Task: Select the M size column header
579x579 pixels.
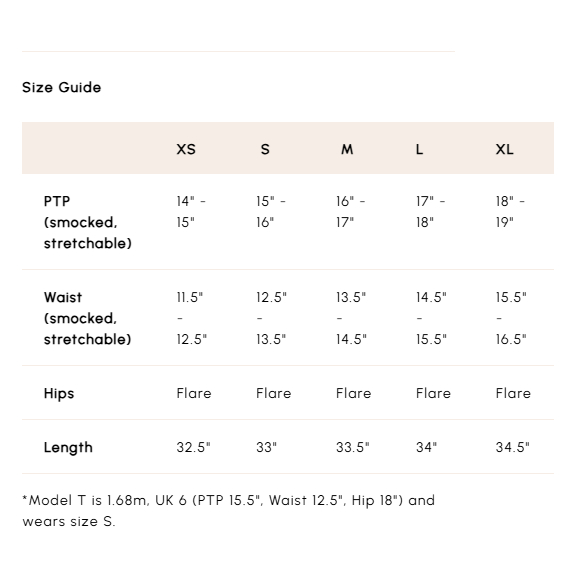Action: click(x=347, y=149)
